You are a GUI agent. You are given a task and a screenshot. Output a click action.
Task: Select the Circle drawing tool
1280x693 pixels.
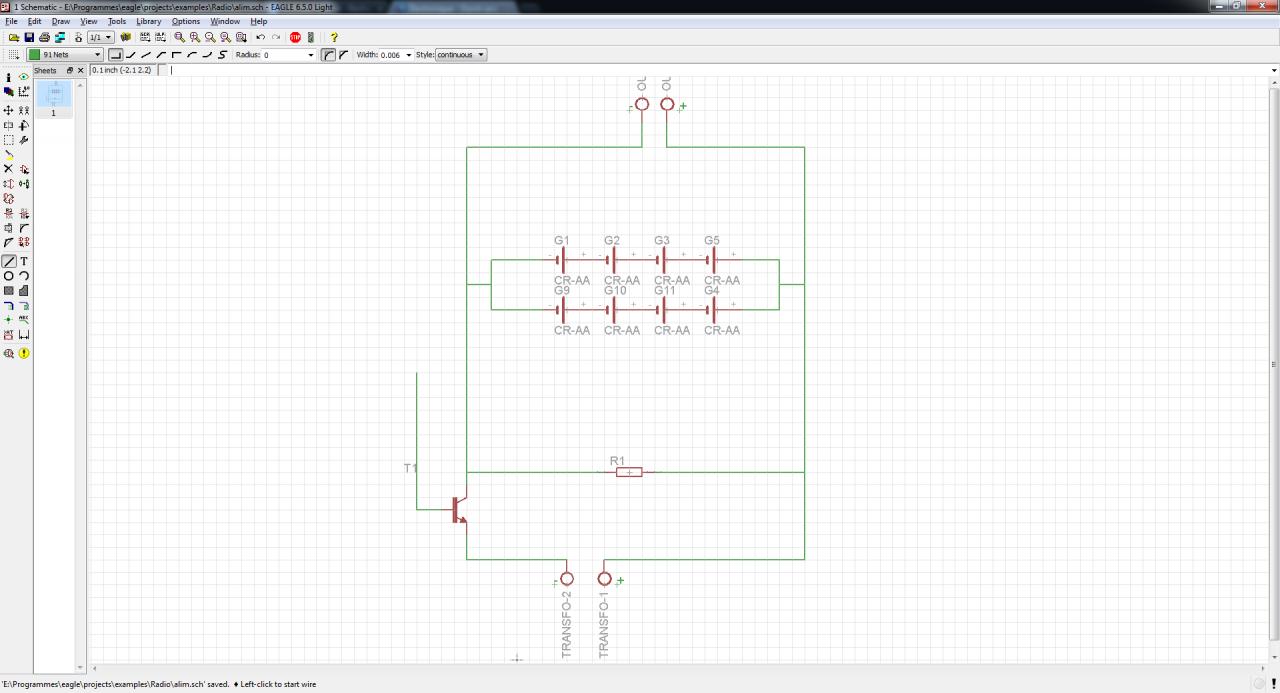[9, 275]
